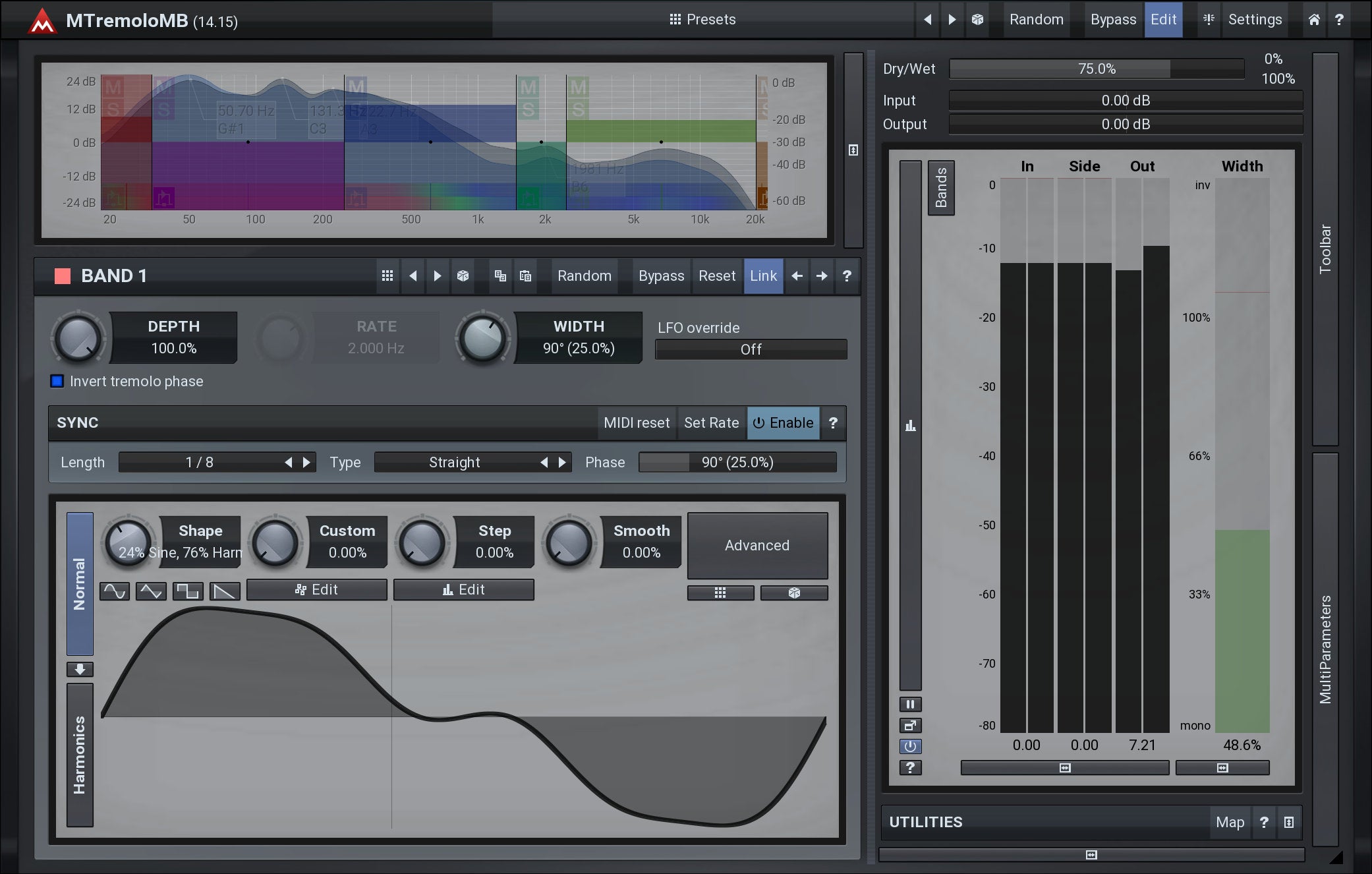Image resolution: width=1372 pixels, height=874 pixels.
Task: Open the LFO override Off selector
Action: pos(751,349)
